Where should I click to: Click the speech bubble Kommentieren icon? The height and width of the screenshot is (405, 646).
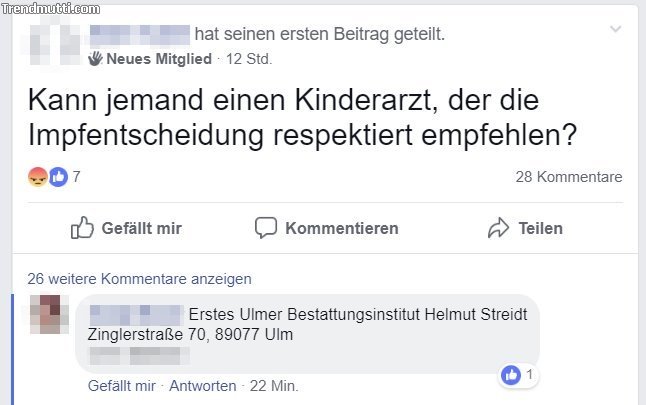click(x=265, y=228)
